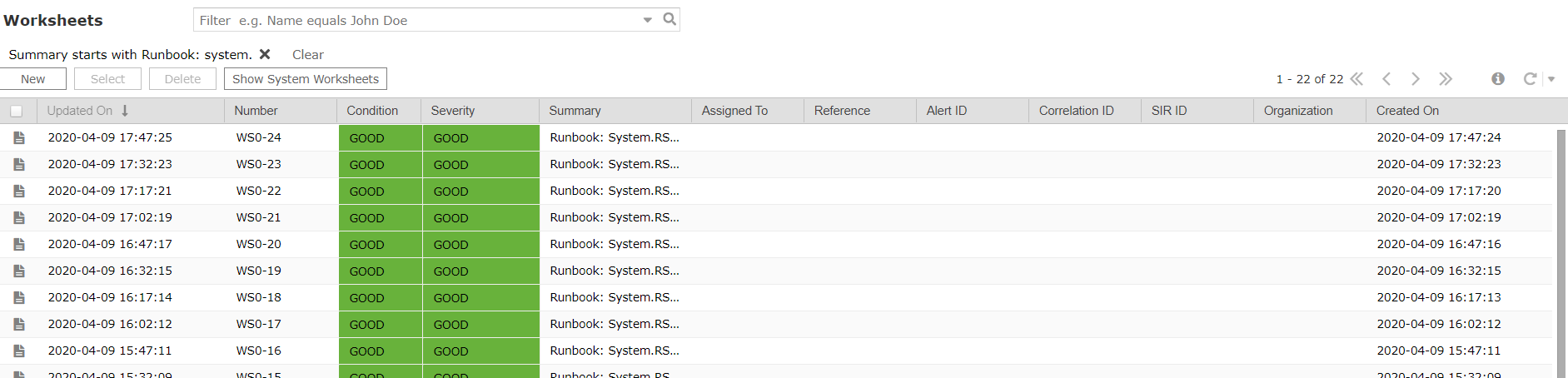Go to the previous page of results
Image resolution: width=1568 pixels, height=378 pixels.
pos(1386,79)
